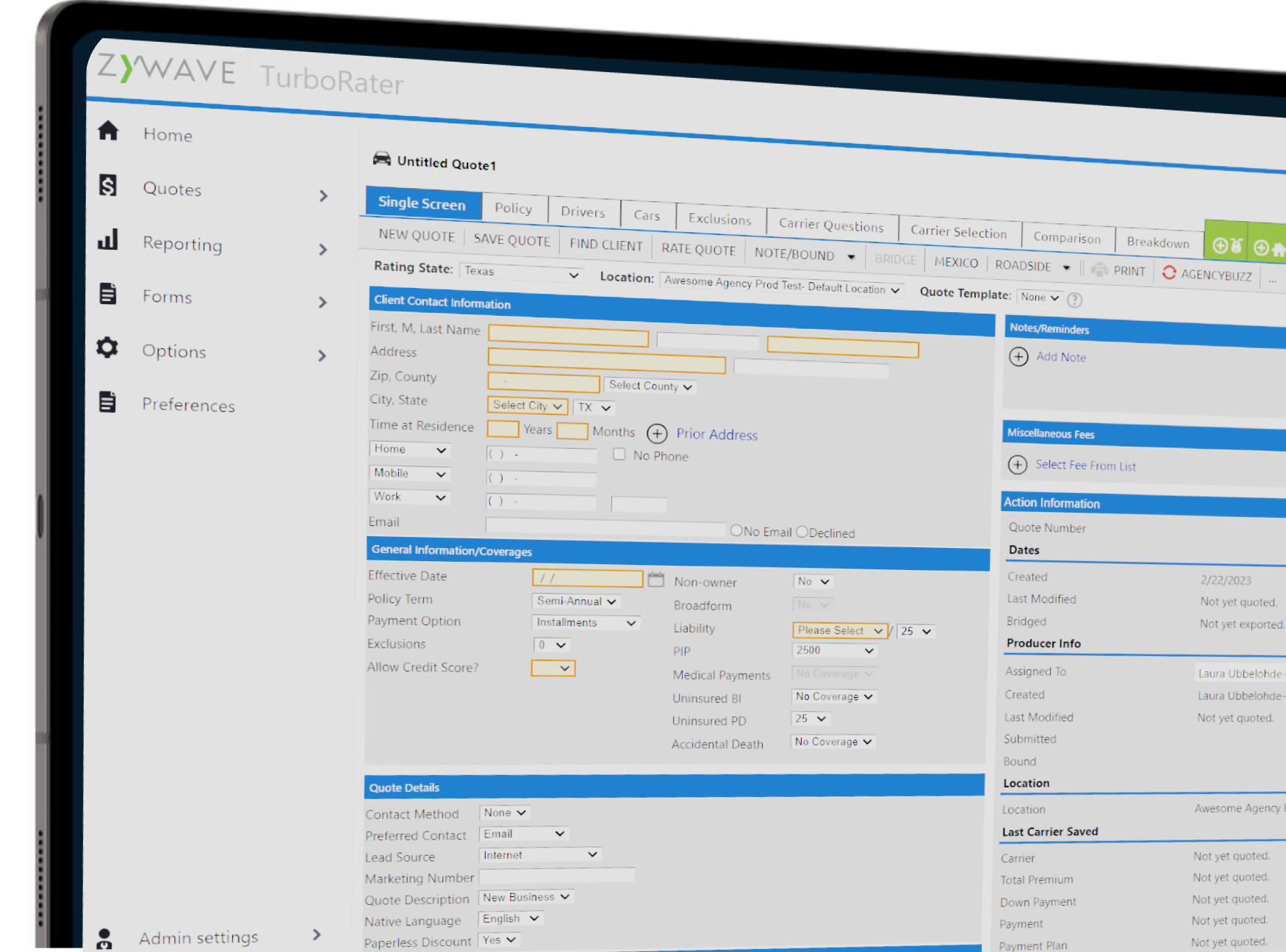Viewport: 1286px width, 952px height.
Task: Click the Email input field
Action: (x=605, y=527)
